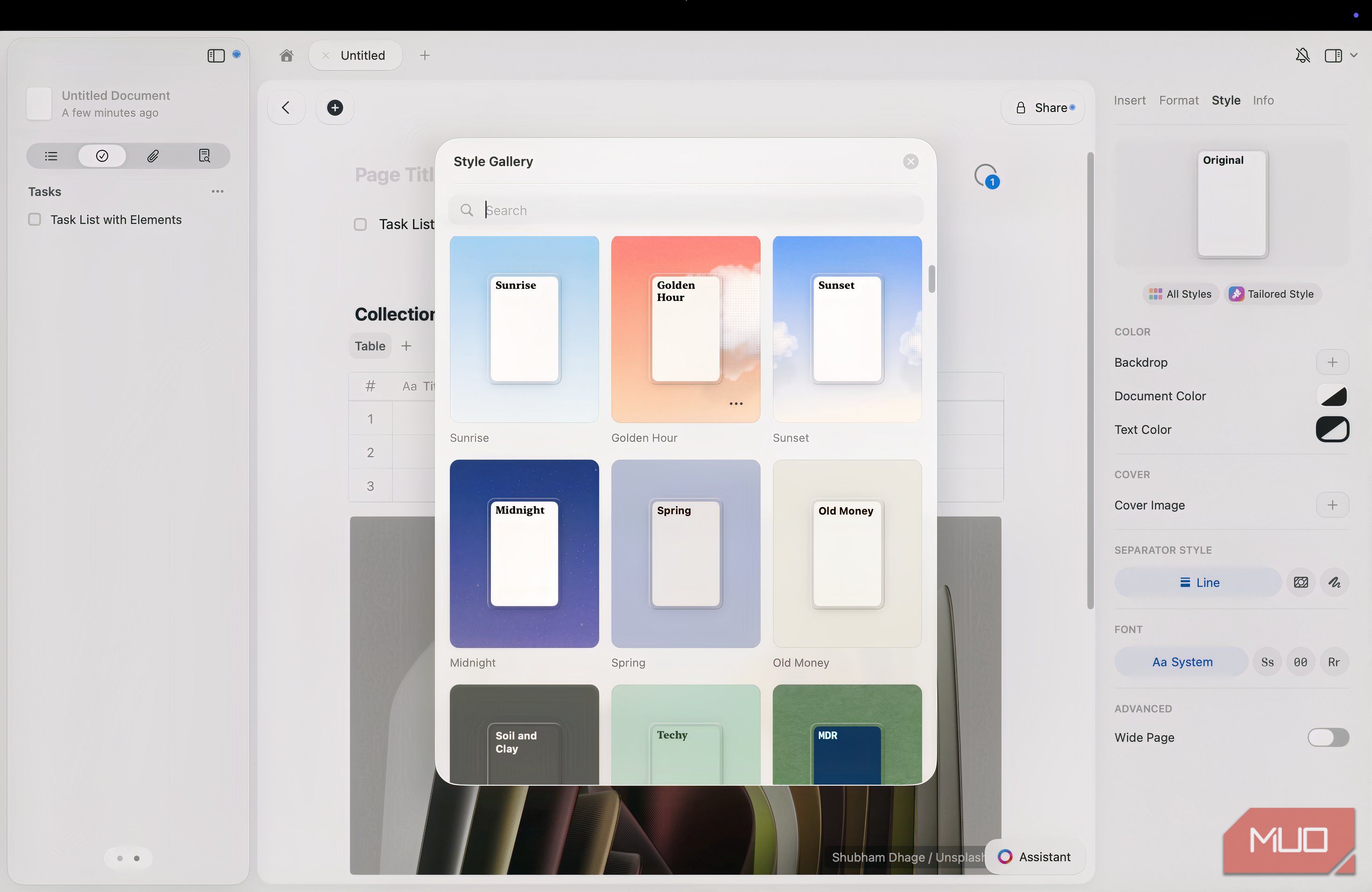
Task: Open the Golden Hour card ellipsis menu
Action: (736, 404)
